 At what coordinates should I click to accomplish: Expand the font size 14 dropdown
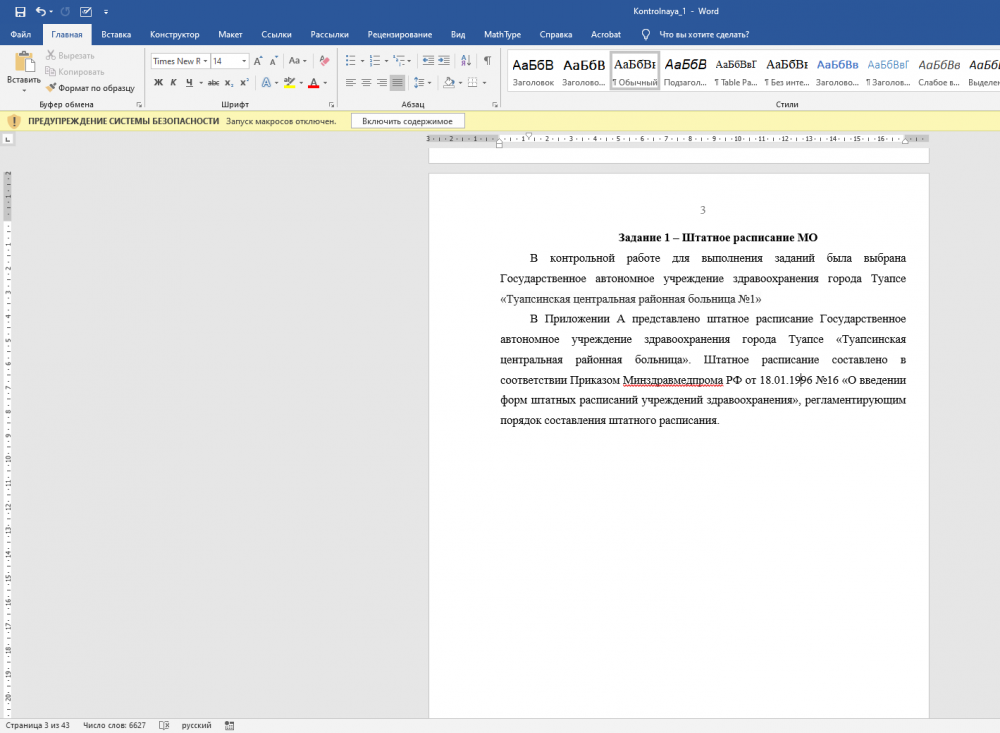(244, 61)
